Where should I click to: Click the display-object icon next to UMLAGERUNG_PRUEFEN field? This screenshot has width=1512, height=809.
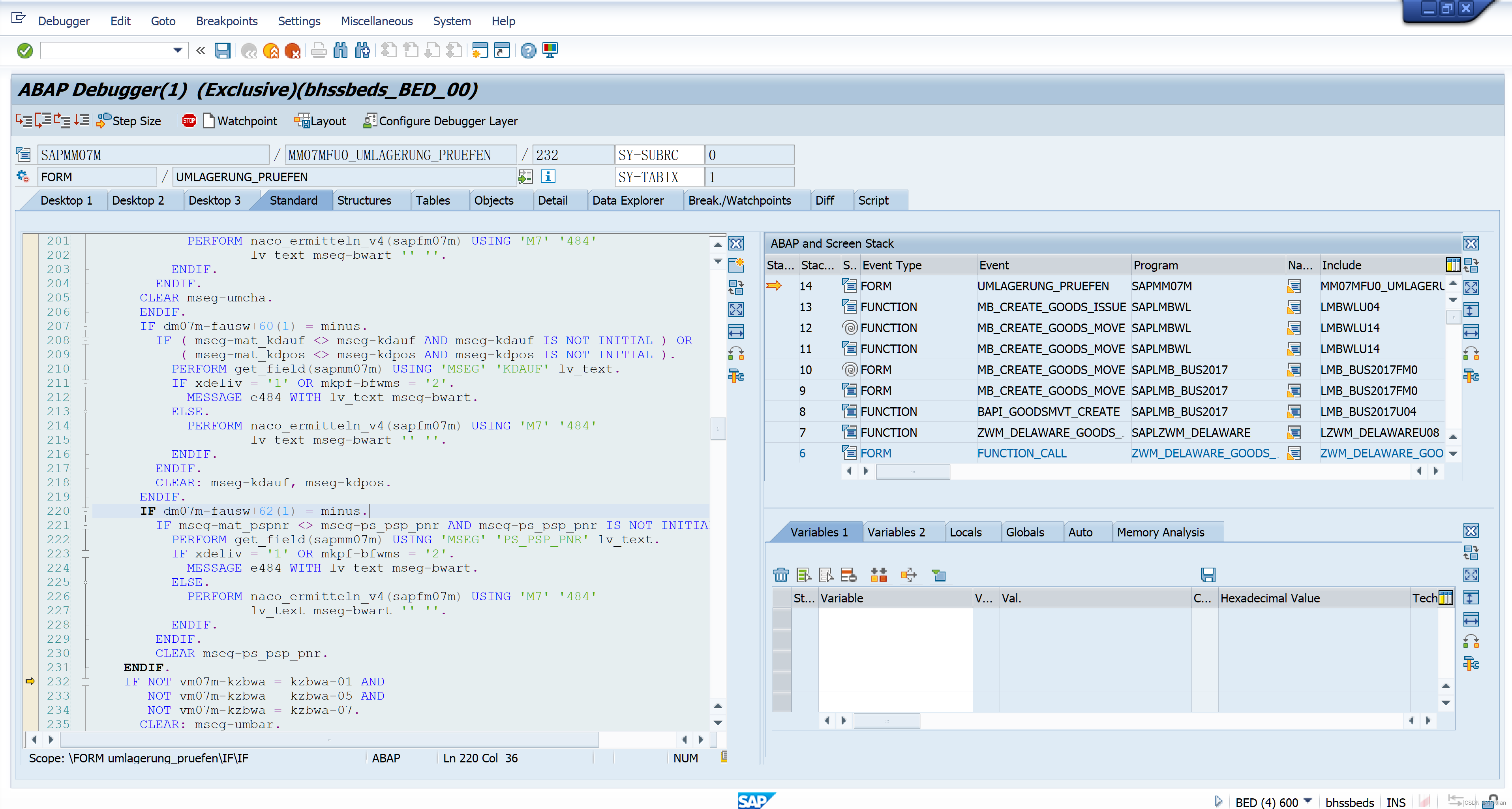tap(525, 176)
